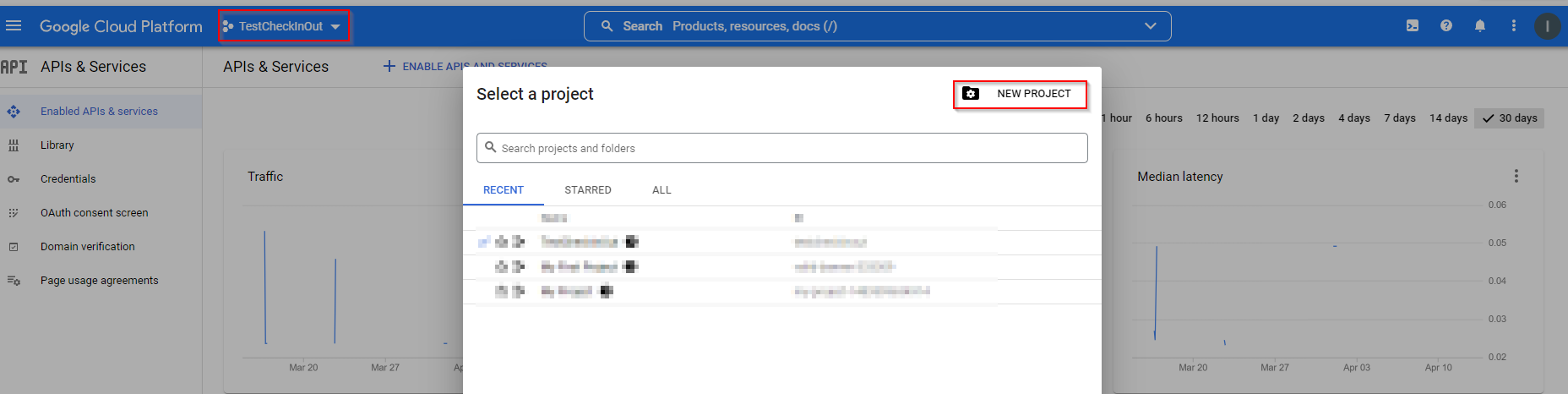Click the Library icon in sidebar

(x=14, y=145)
